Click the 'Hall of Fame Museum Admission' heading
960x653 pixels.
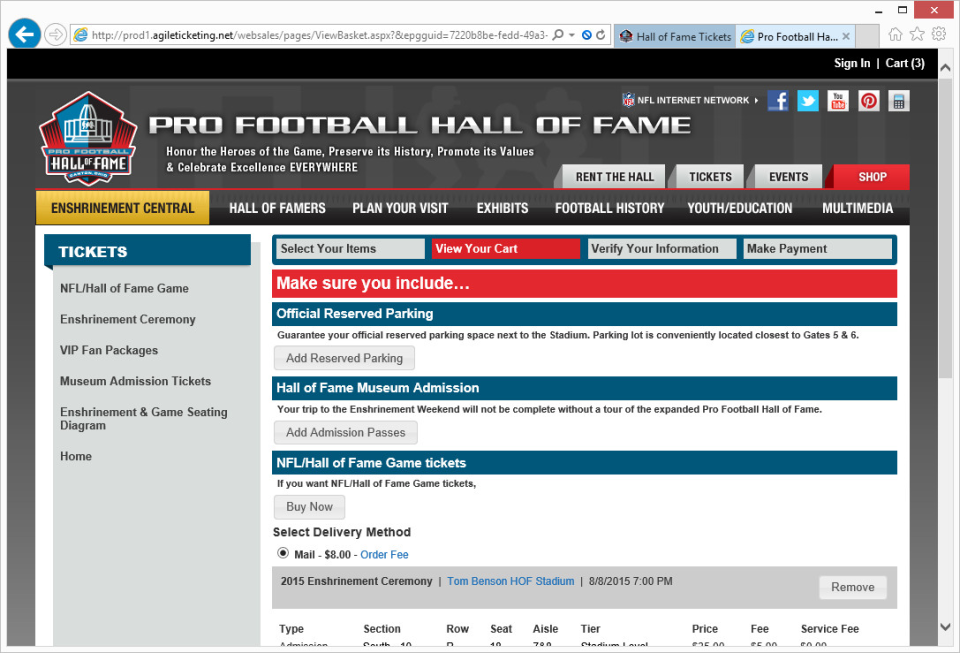(378, 387)
